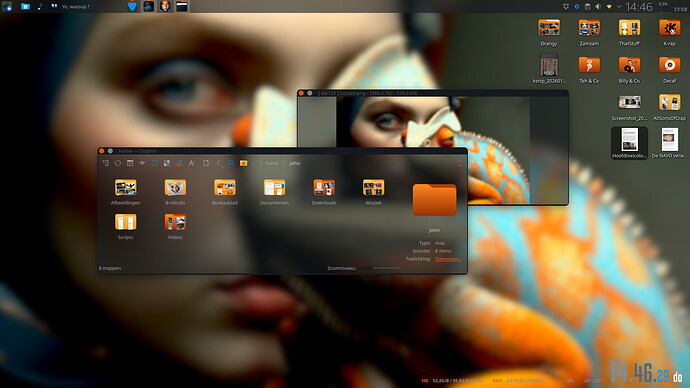The width and height of the screenshot is (690, 388).
Task: Expand hidden system tray icons arrow
Action: tap(619, 7)
